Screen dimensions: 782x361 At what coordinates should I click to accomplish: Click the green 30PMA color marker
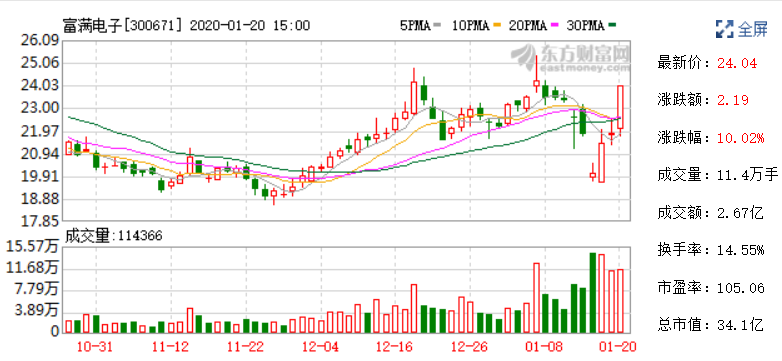click(x=612, y=26)
